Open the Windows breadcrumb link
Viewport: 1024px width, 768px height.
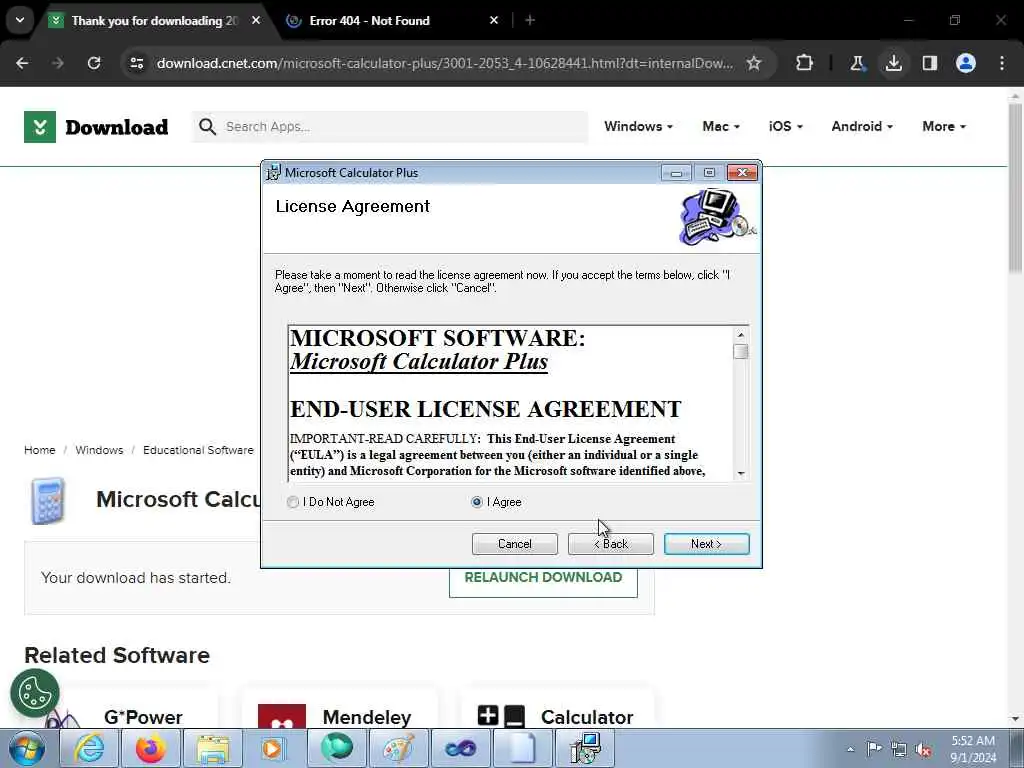[x=99, y=450]
